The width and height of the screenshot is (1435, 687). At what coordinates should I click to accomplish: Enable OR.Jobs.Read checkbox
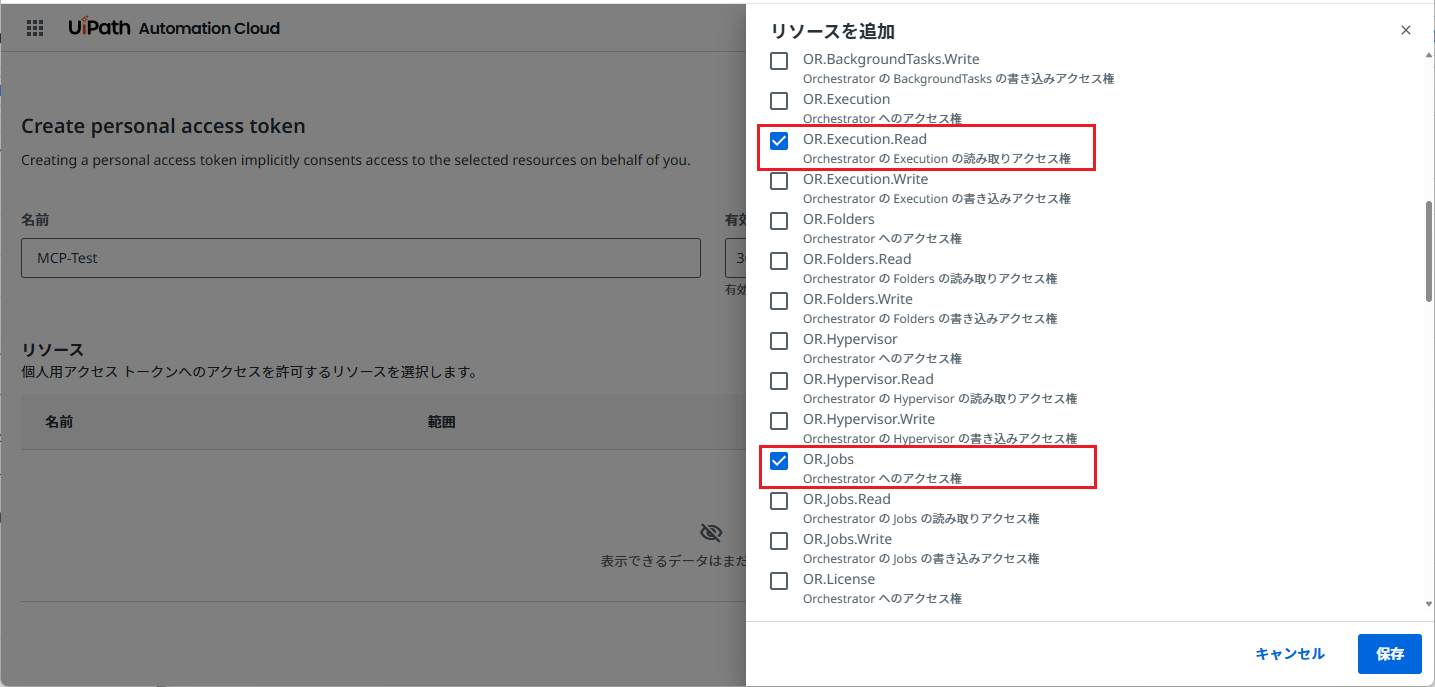tap(779, 501)
